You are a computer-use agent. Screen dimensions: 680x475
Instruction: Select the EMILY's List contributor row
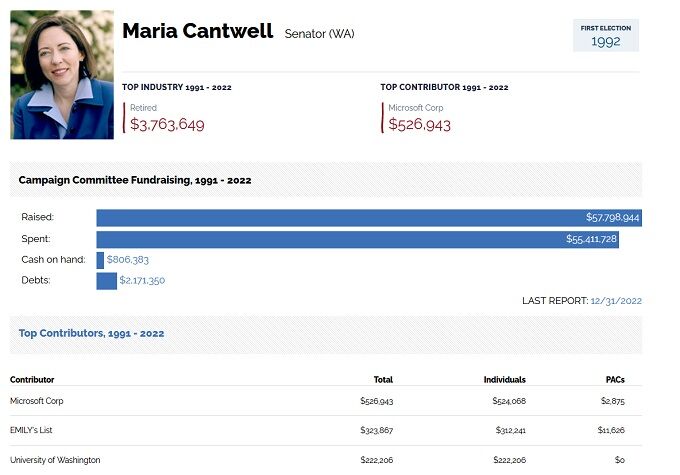point(326,430)
